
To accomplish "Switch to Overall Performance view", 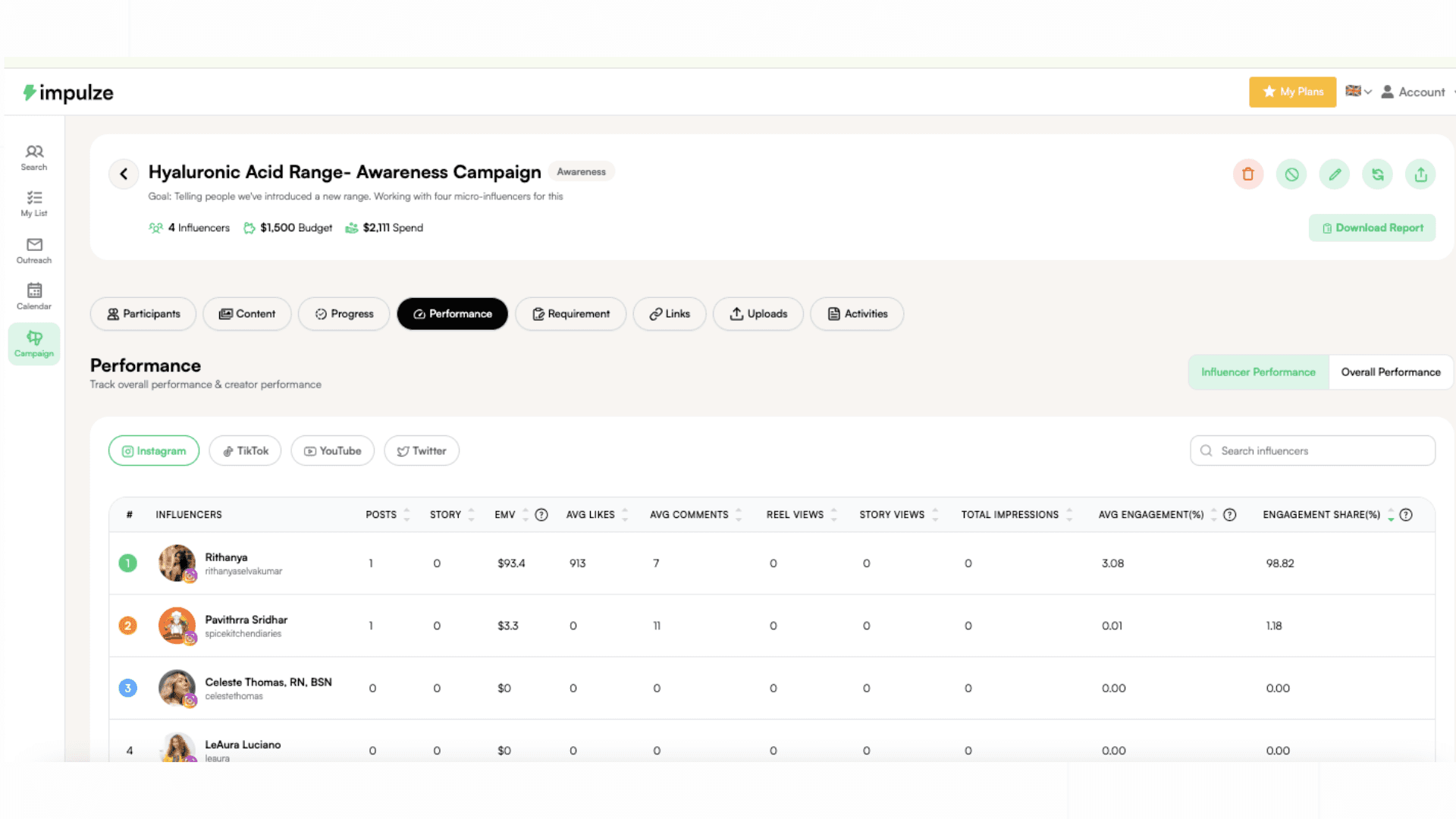I will coord(1390,372).
